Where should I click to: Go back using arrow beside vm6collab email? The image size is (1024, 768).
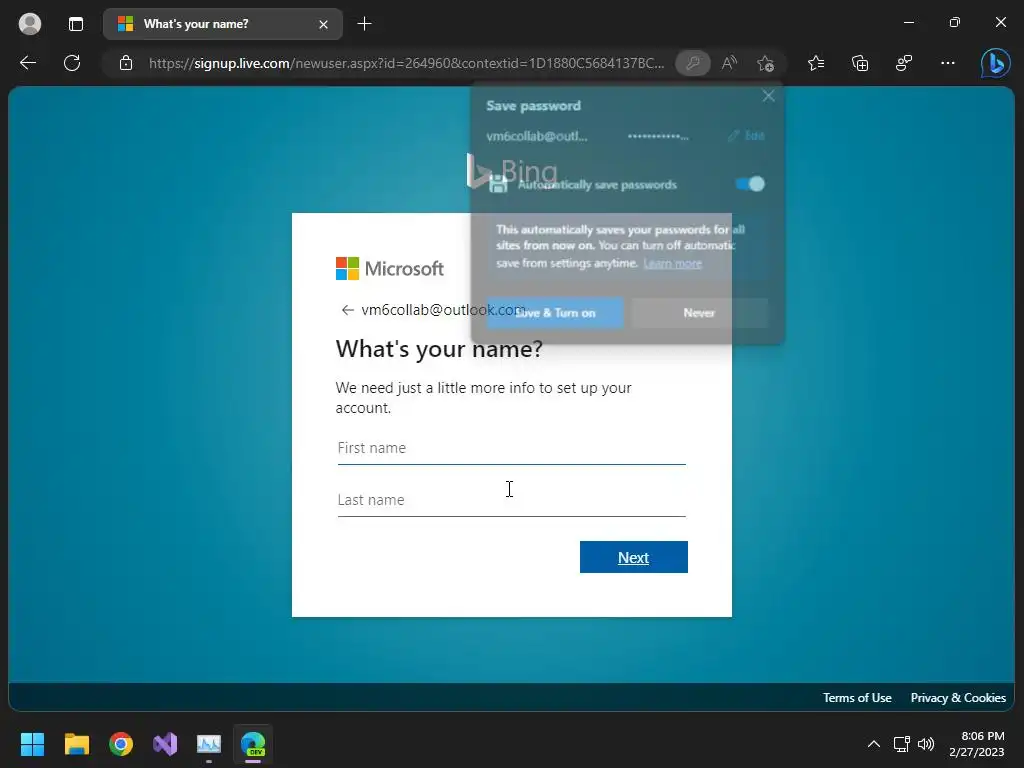click(x=347, y=310)
